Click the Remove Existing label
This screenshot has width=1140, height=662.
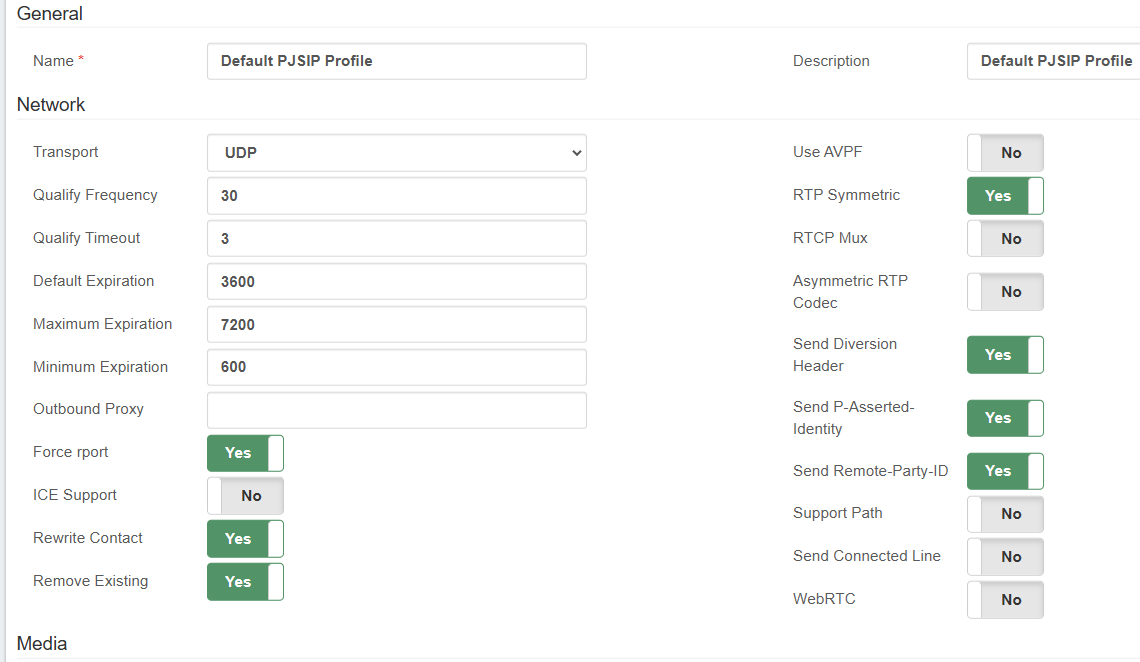pyautogui.click(x=90, y=581)
